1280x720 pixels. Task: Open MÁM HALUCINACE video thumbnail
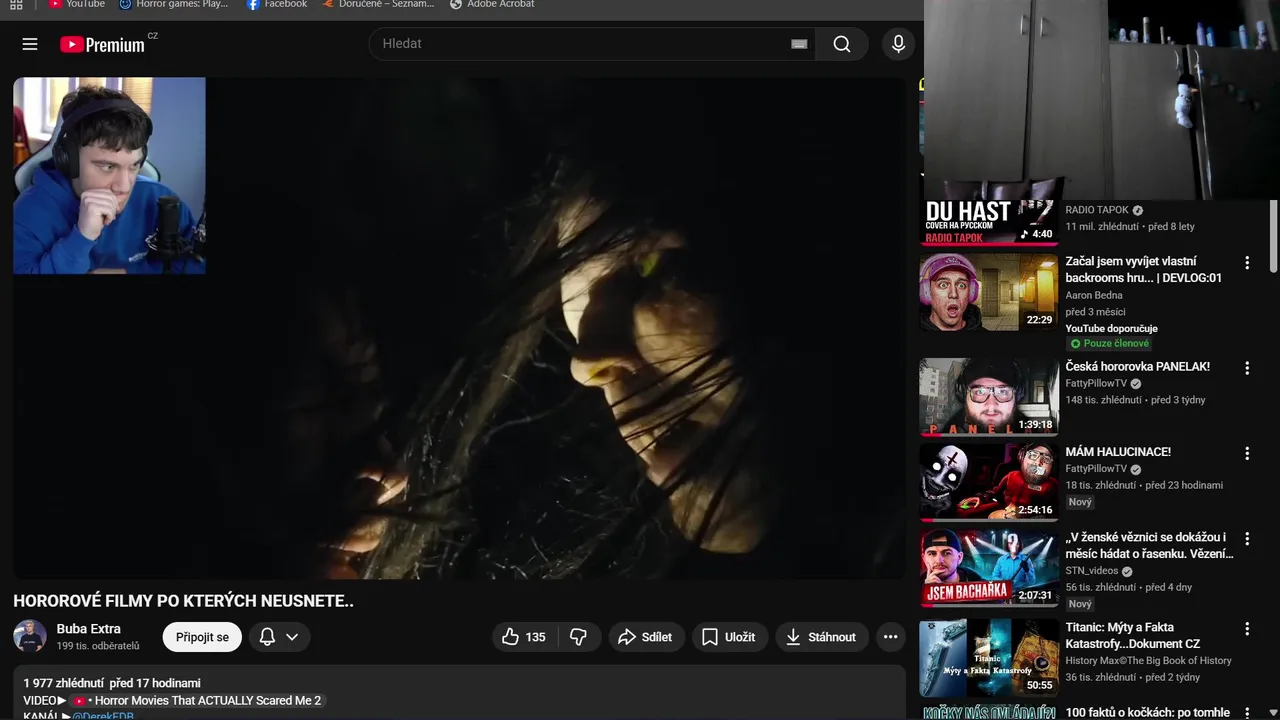pos(989,482)
